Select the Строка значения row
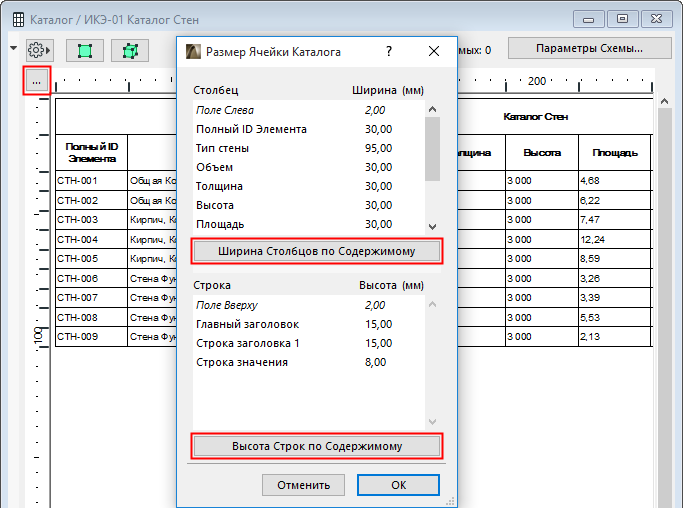Screen dimensions: 683x508 pyautogui.click(x=308, y=362)
